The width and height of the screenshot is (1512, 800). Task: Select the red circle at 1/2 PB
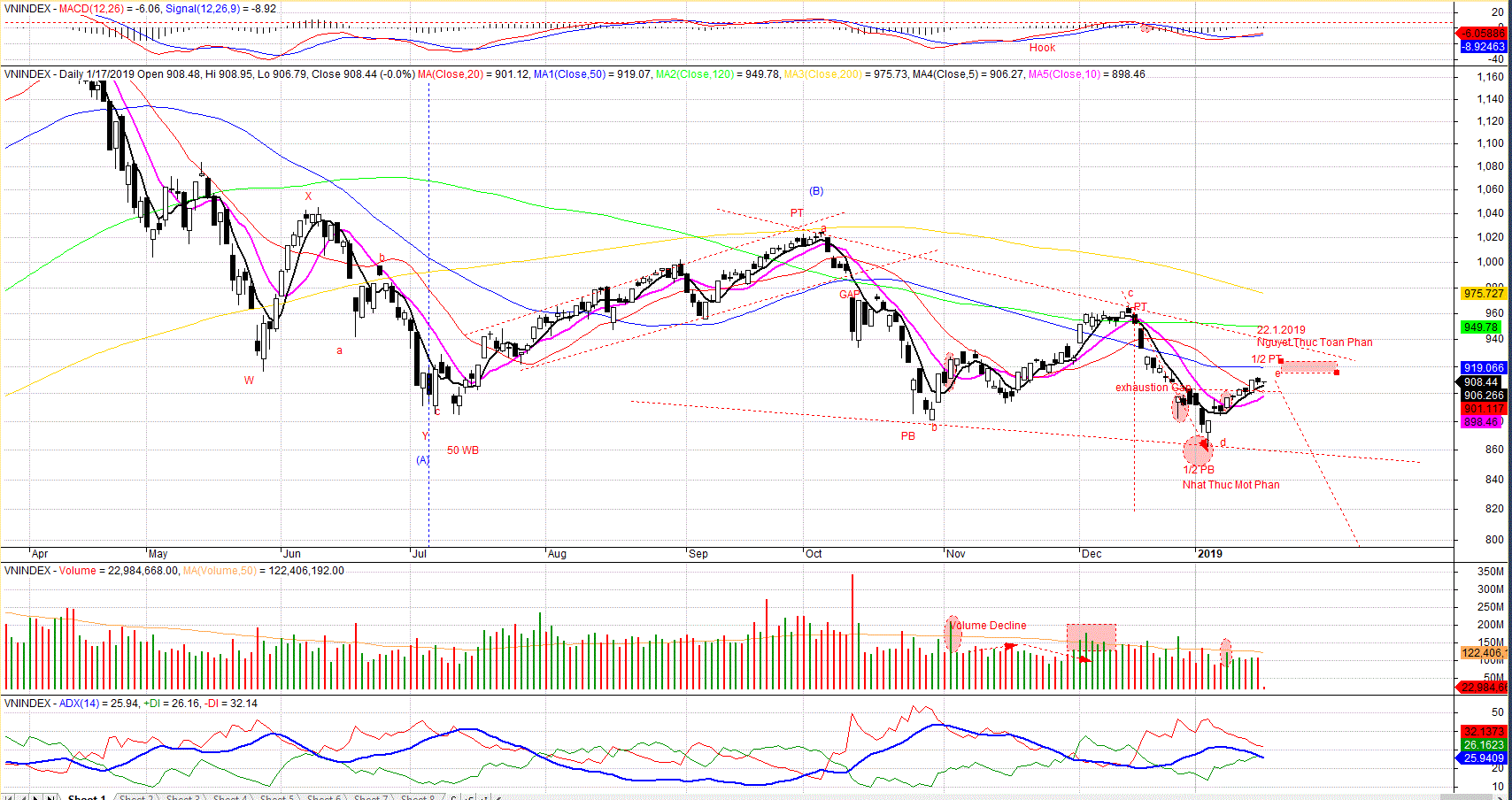[x=1197, y=450]
